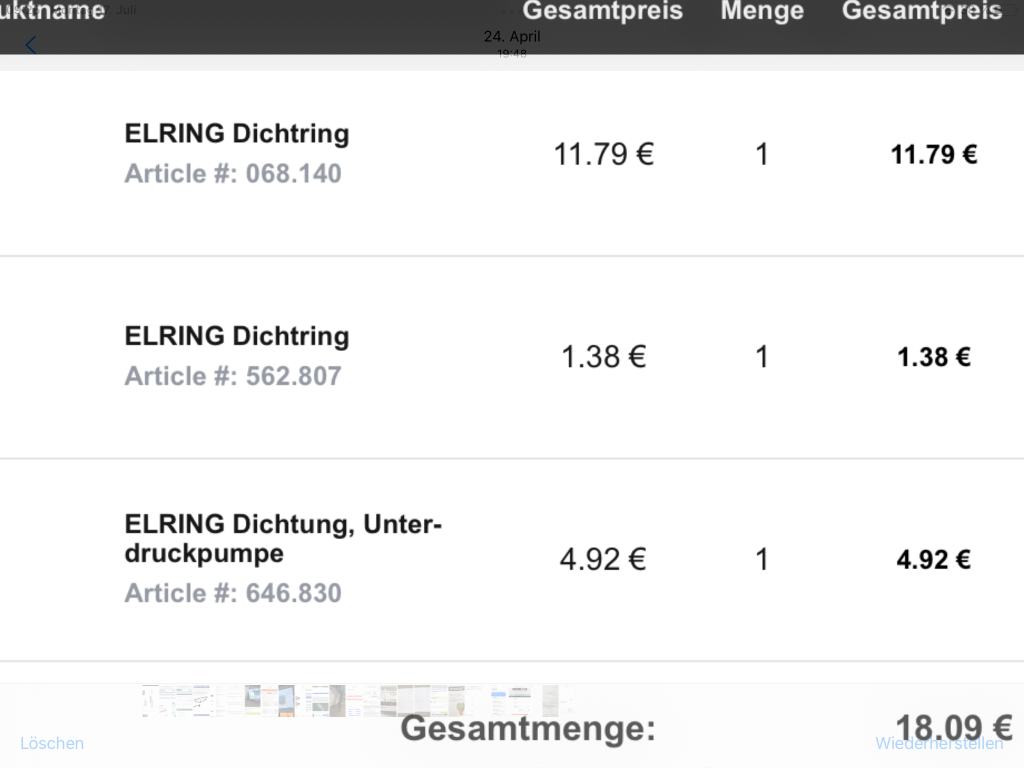Tap the non-bold 1.38 € unit price

[x=604, y=357]
